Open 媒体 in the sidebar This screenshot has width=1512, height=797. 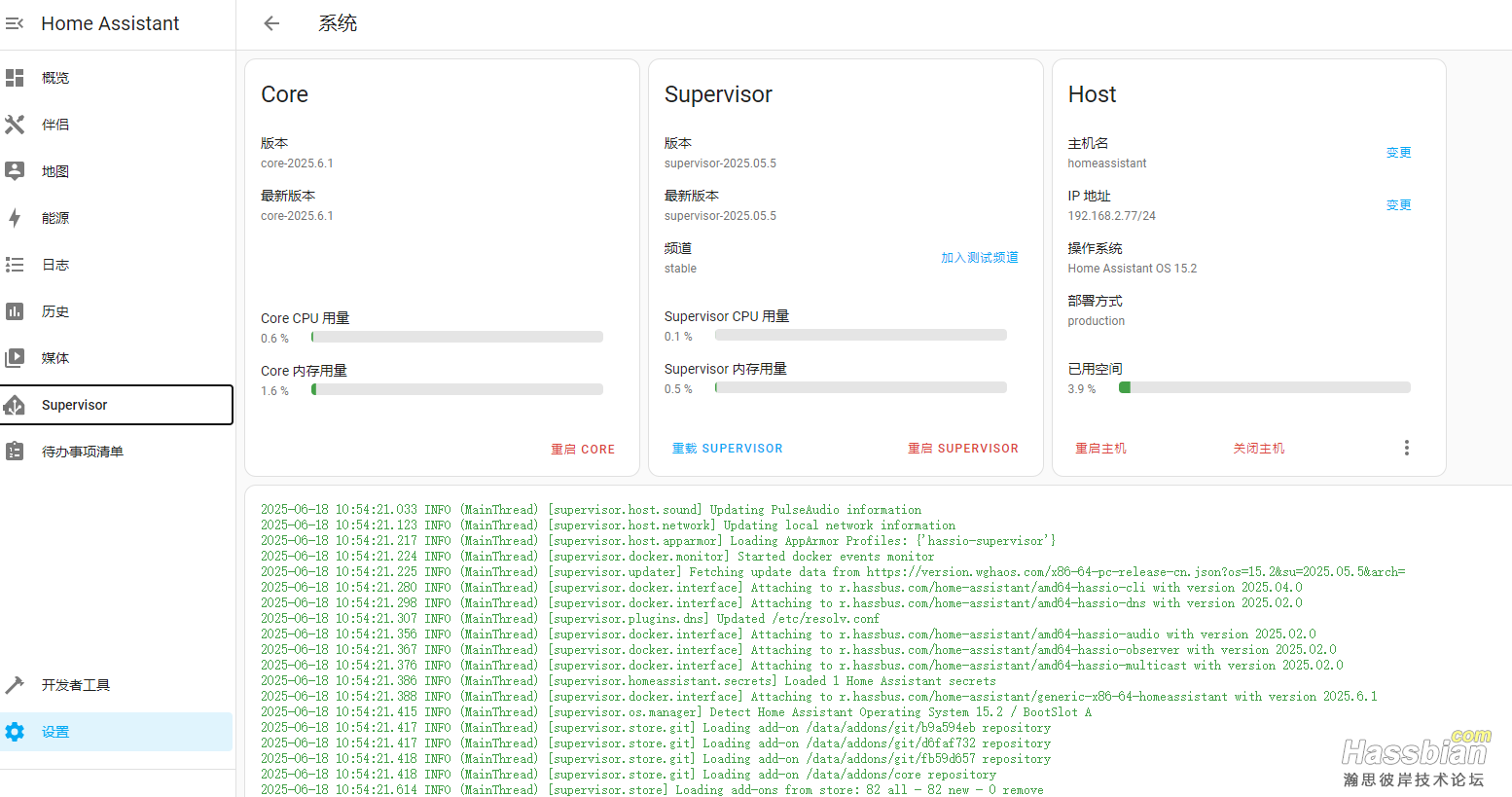(116, 358)
